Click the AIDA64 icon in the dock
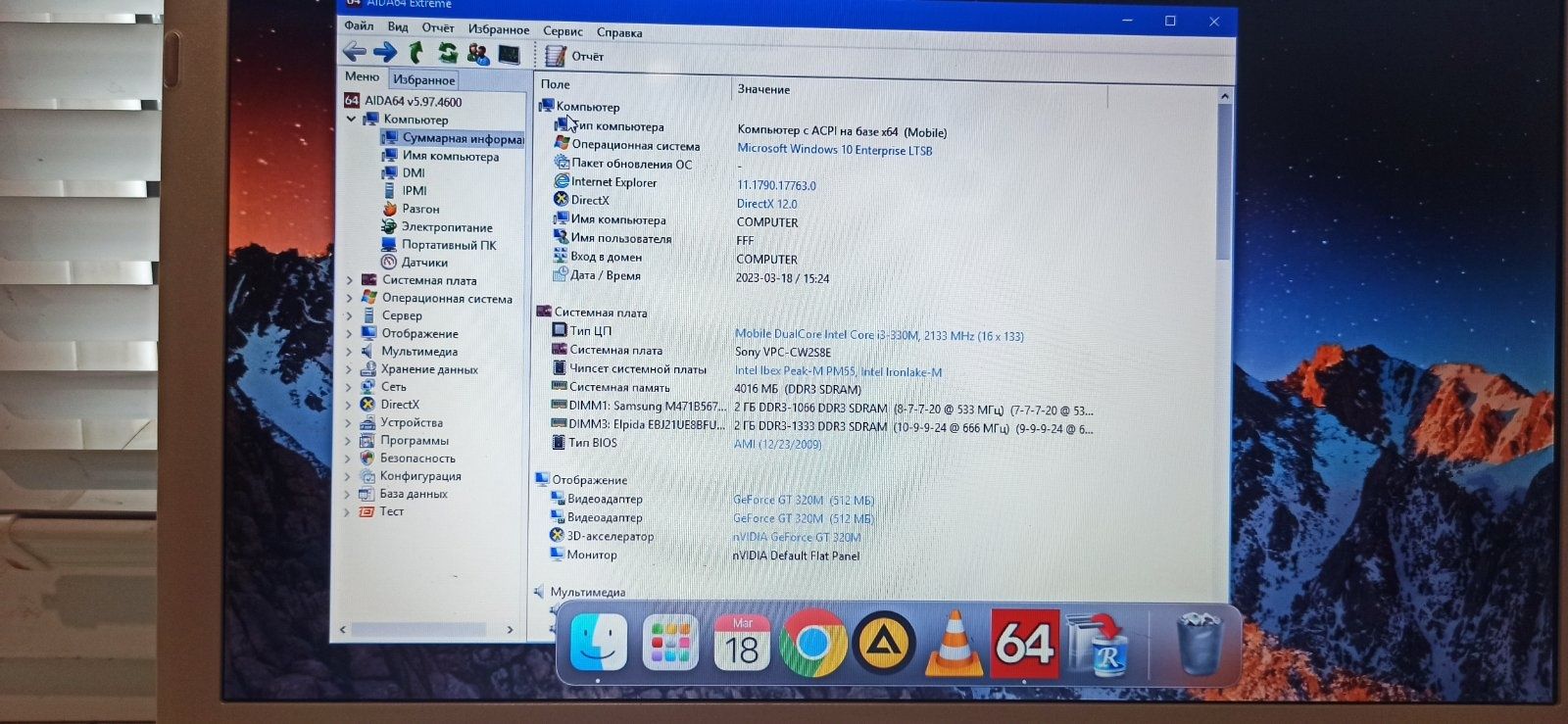Image resolution: width=1568 pixels, height=724 pixels. coord(1024,643)
